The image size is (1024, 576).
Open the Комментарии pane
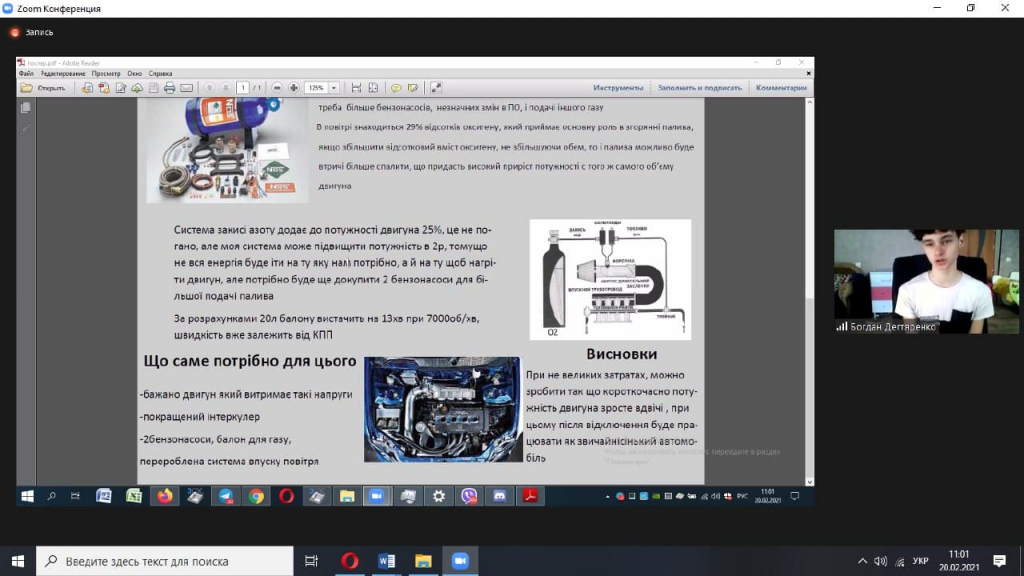(781, 88)
